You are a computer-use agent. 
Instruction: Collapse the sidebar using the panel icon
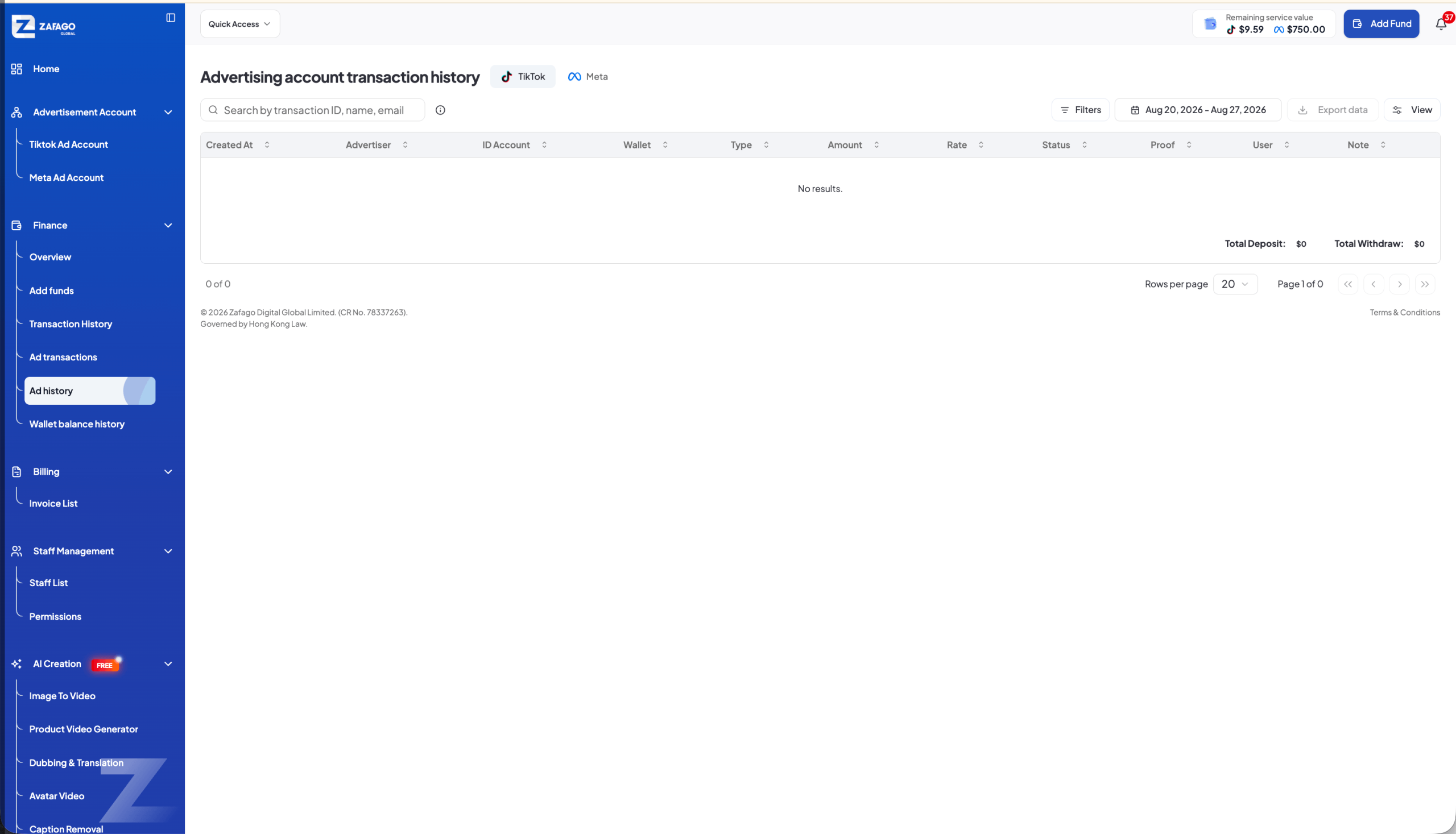(x=171, y=18)
